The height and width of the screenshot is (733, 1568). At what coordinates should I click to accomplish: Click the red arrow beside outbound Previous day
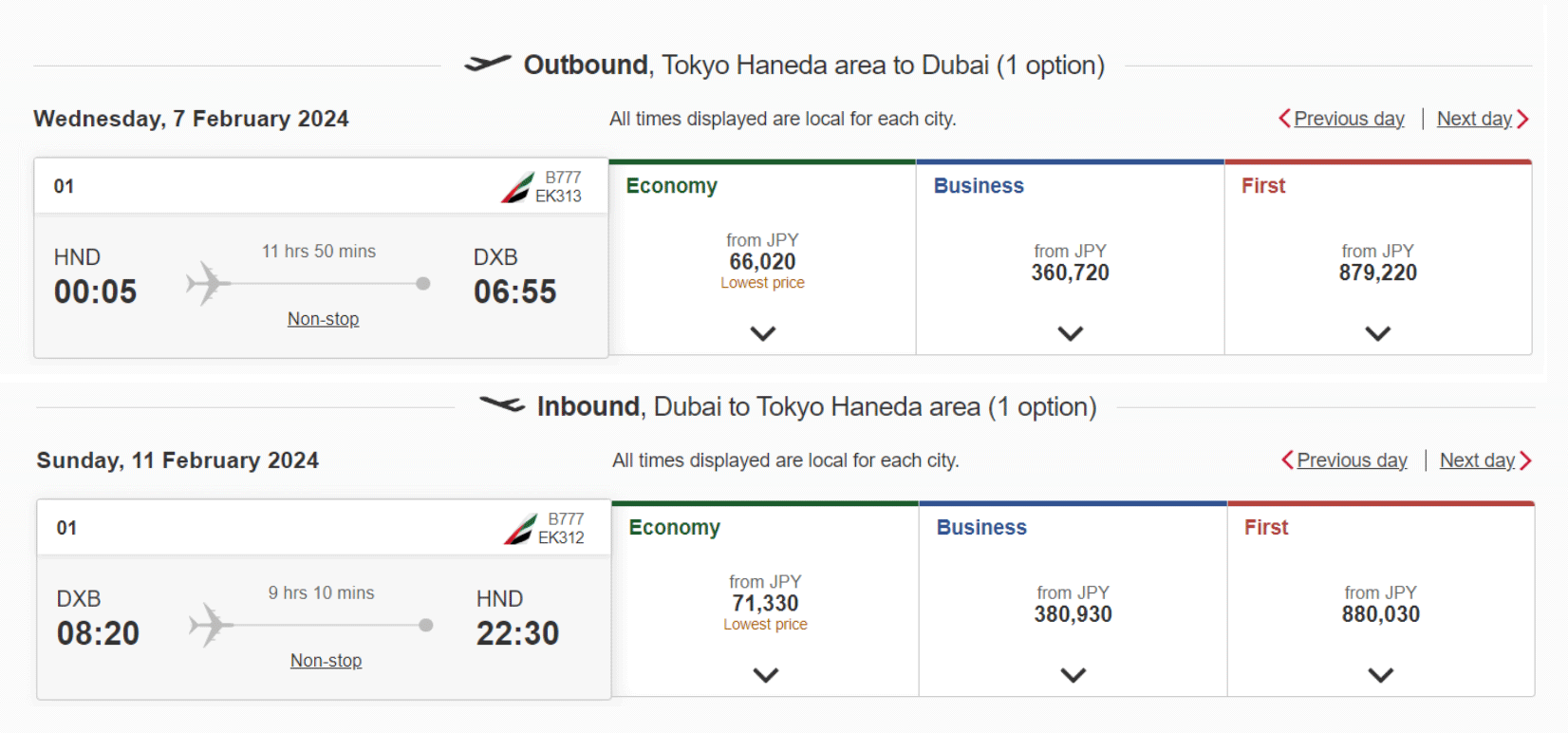1284,119
